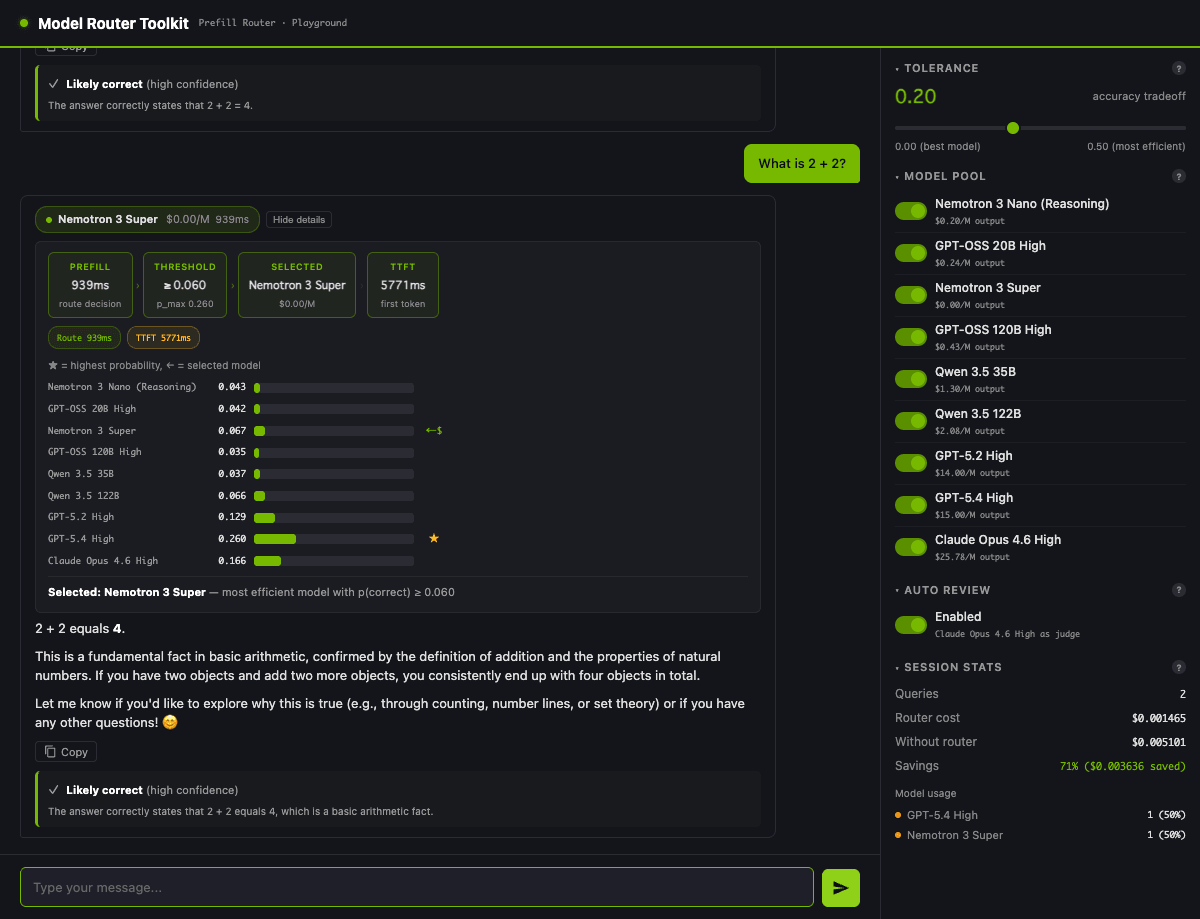The height and width of the screenshot is (919, 1200).
Task: Click the GPT-5.2 High probability bar
Action: coord(334,517)
